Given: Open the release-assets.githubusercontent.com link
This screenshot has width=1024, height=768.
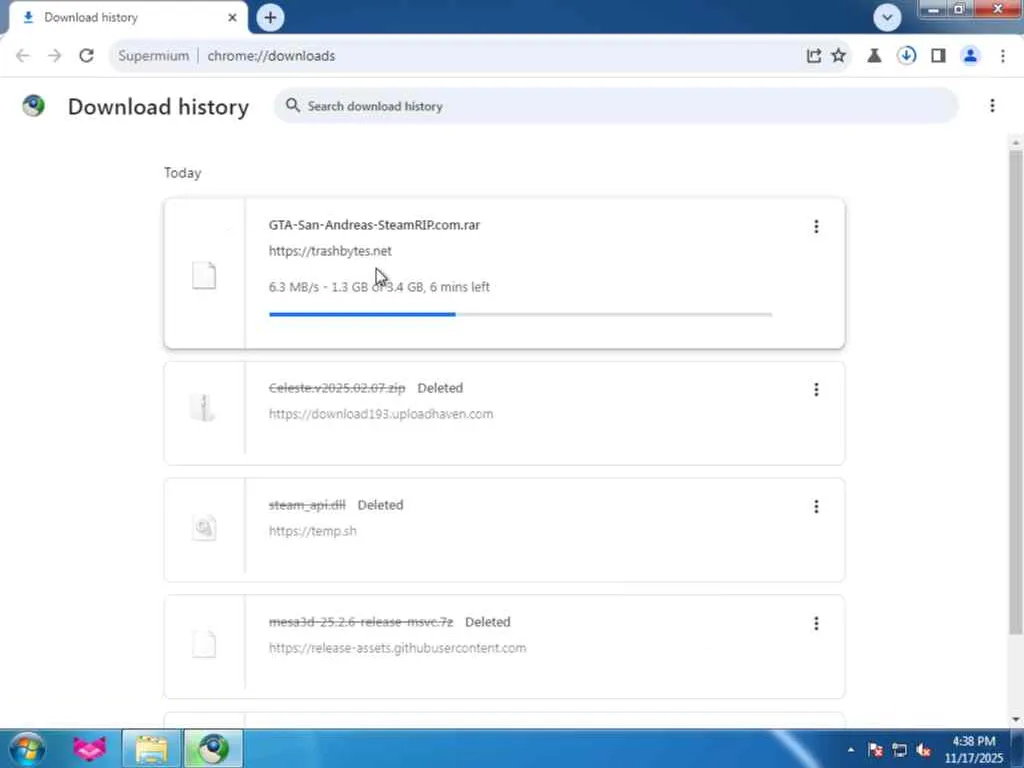Looking at the screenshot, I should 397,648.
